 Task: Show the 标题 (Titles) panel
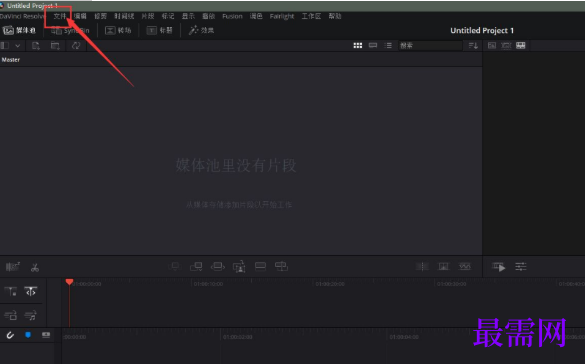coord(159,30)
